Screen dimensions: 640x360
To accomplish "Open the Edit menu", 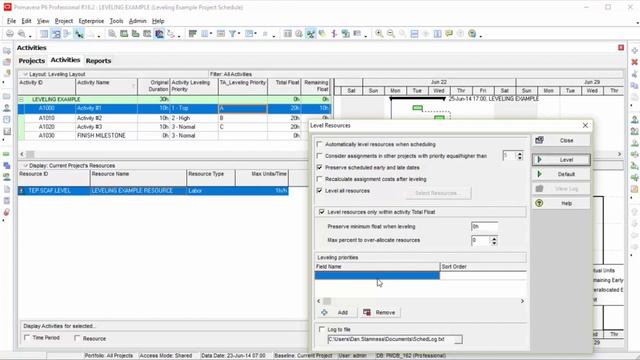I will tap(26, 21).
